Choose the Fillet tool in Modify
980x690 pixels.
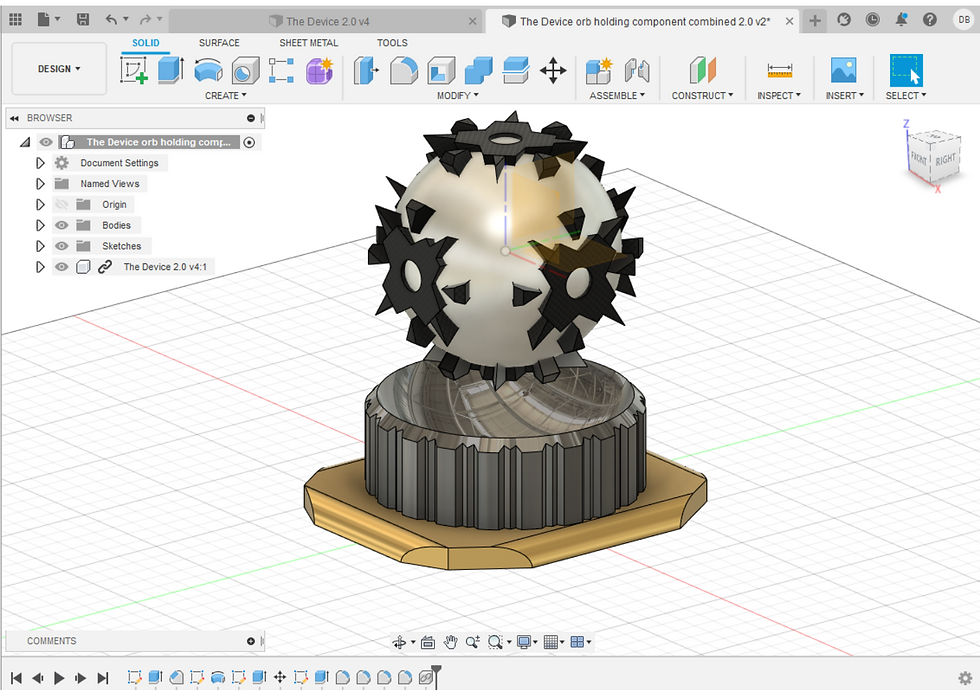pos(404,70)
